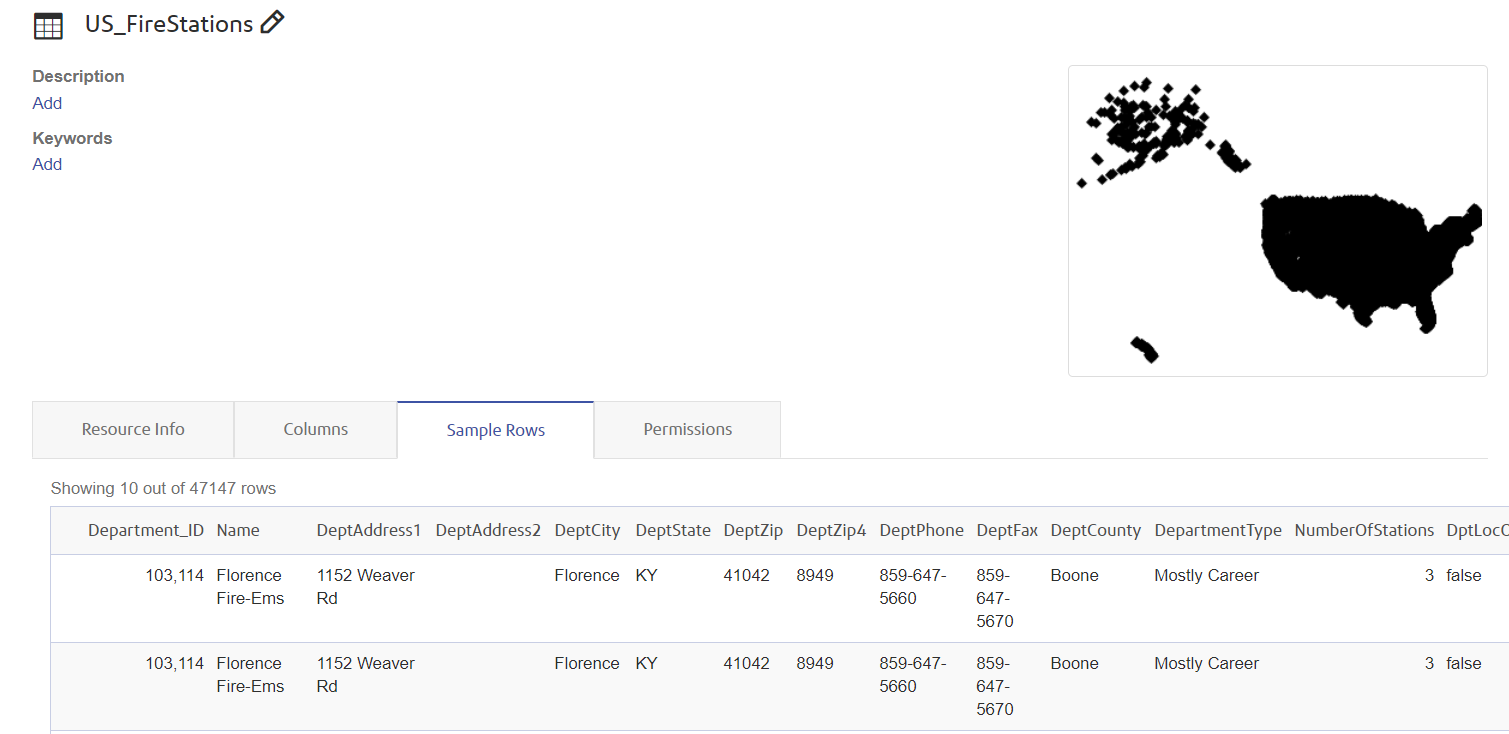Click the NumberOfStations column header

pos(1364,530)
